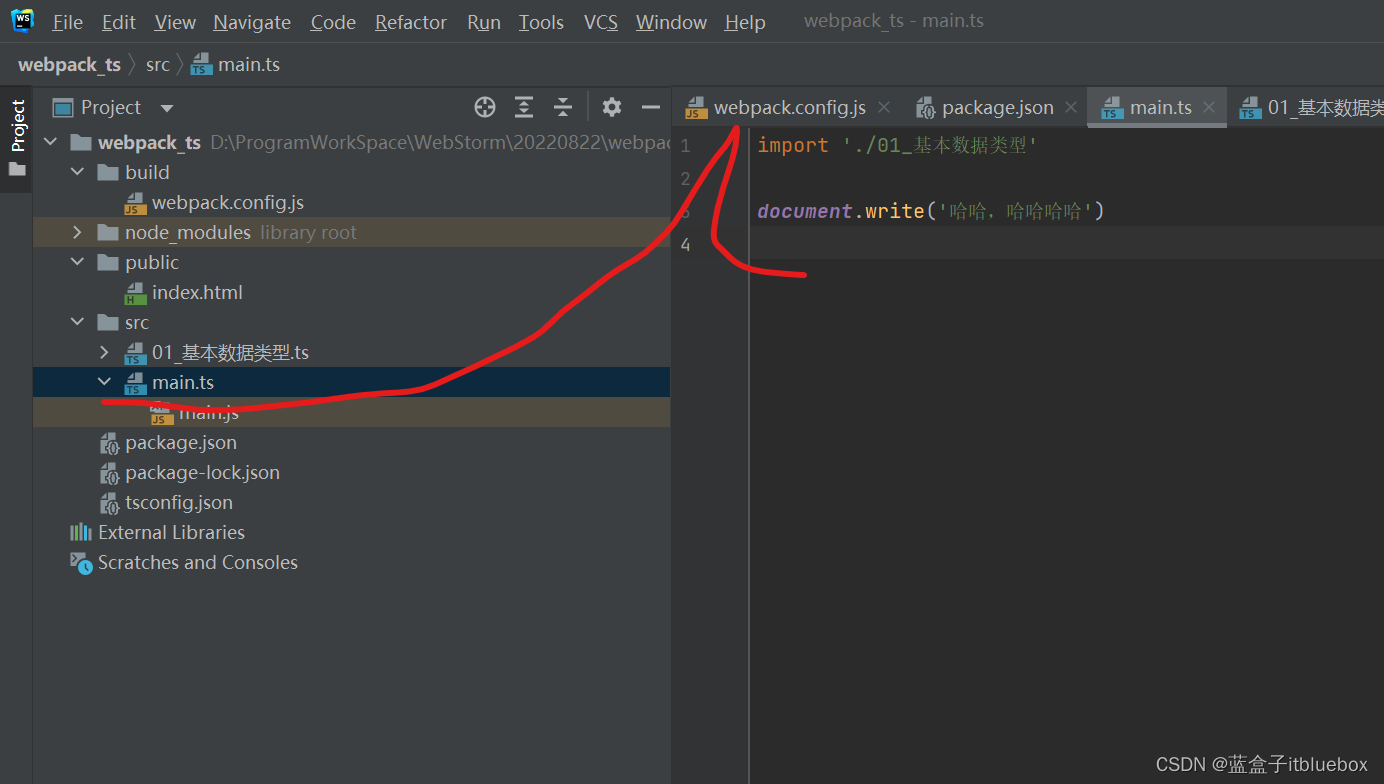Select the node_modules folder

(351, 232)
